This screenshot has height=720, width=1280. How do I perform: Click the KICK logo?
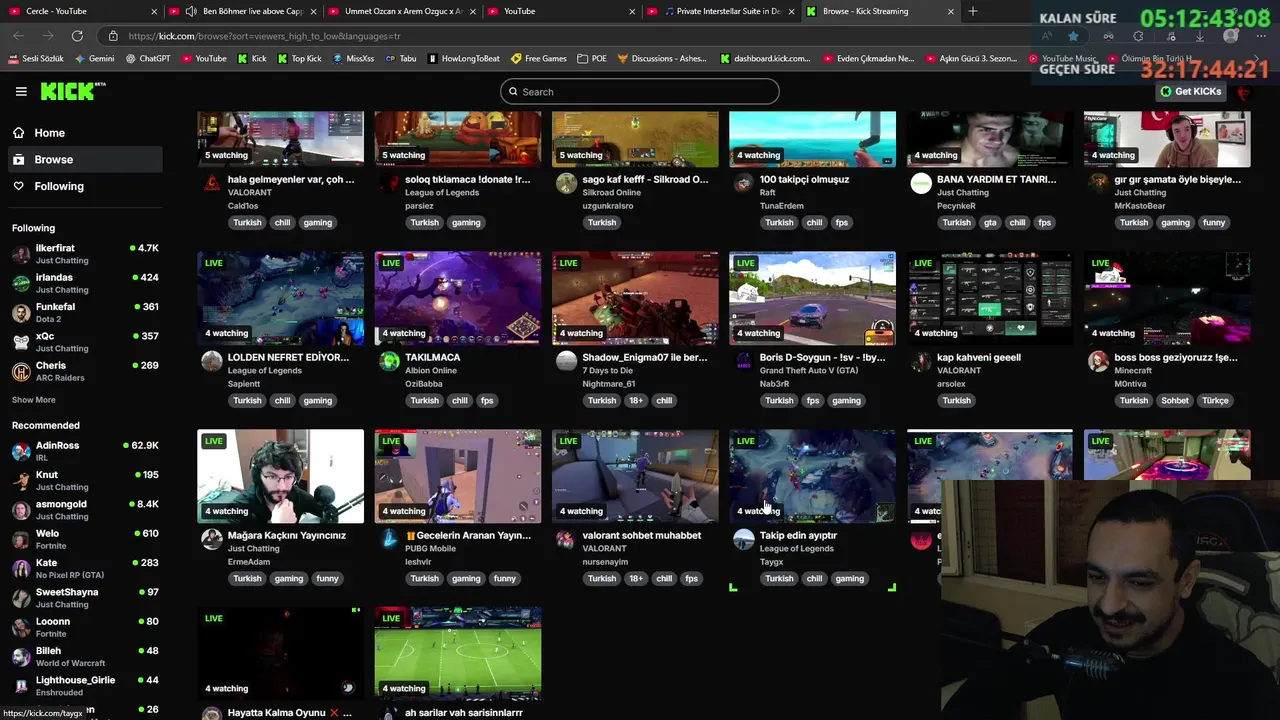coord(73,91)
